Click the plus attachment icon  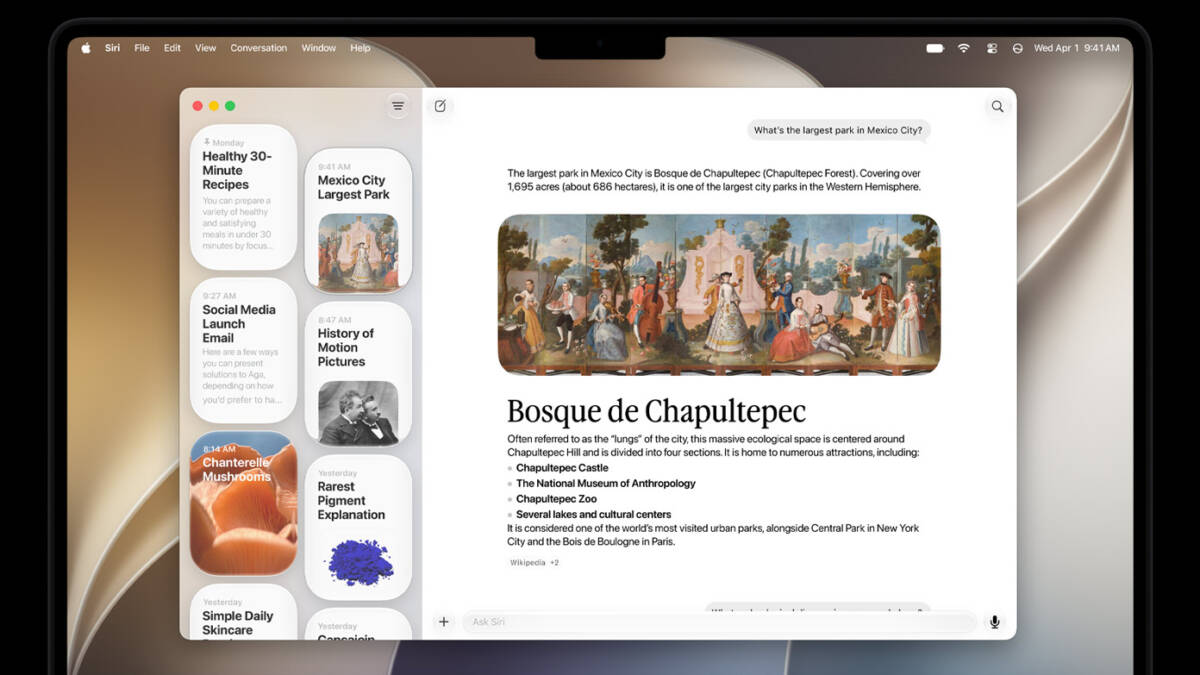(x=444, y=622)
